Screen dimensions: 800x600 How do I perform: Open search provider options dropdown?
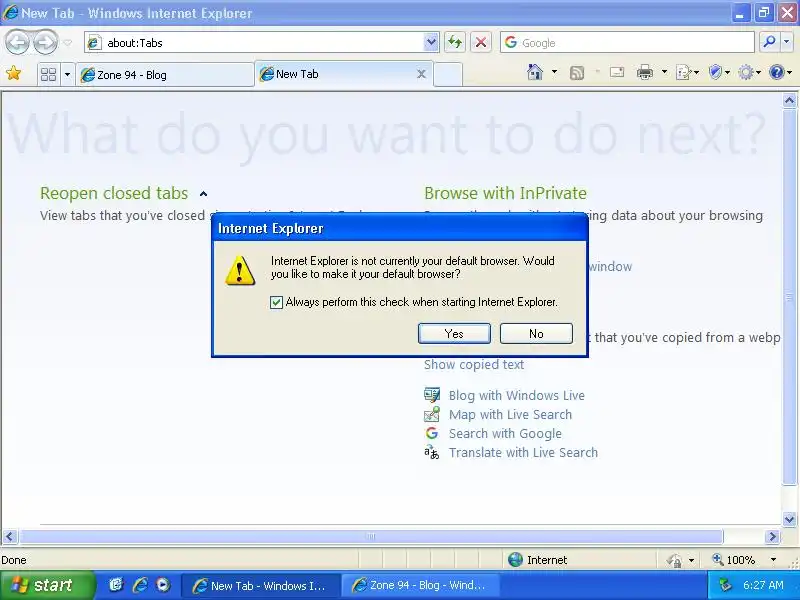tap(787, 43)
